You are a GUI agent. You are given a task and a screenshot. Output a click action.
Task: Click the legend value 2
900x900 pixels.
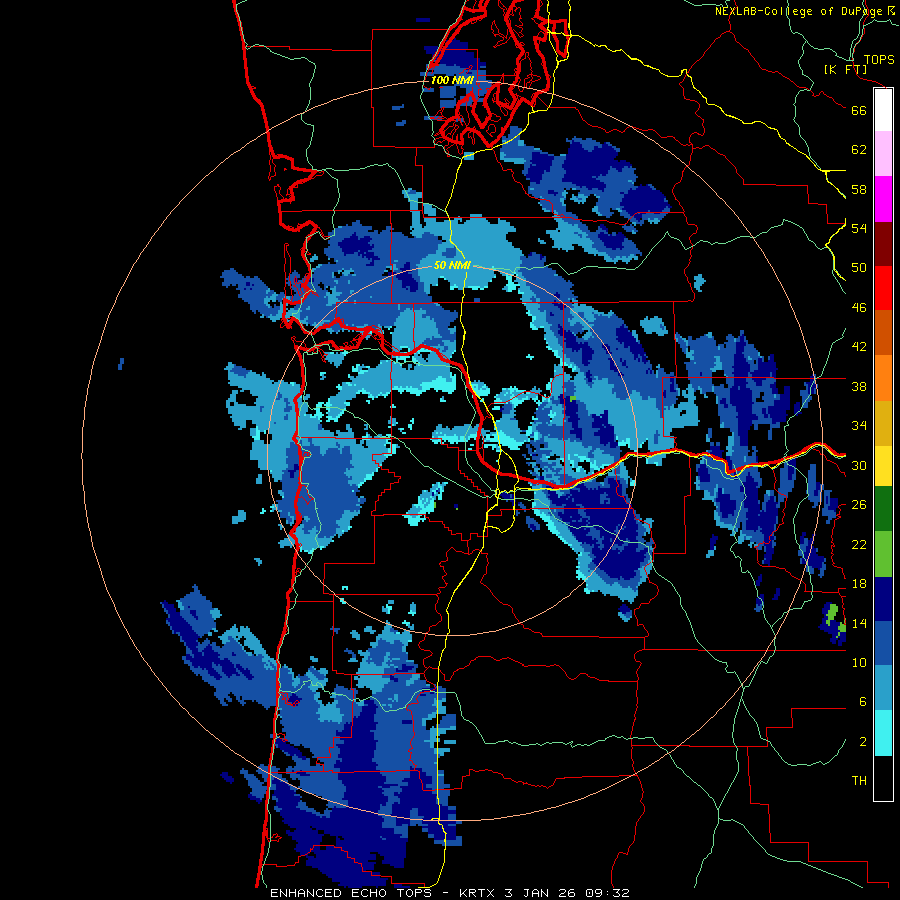point(863,742)
